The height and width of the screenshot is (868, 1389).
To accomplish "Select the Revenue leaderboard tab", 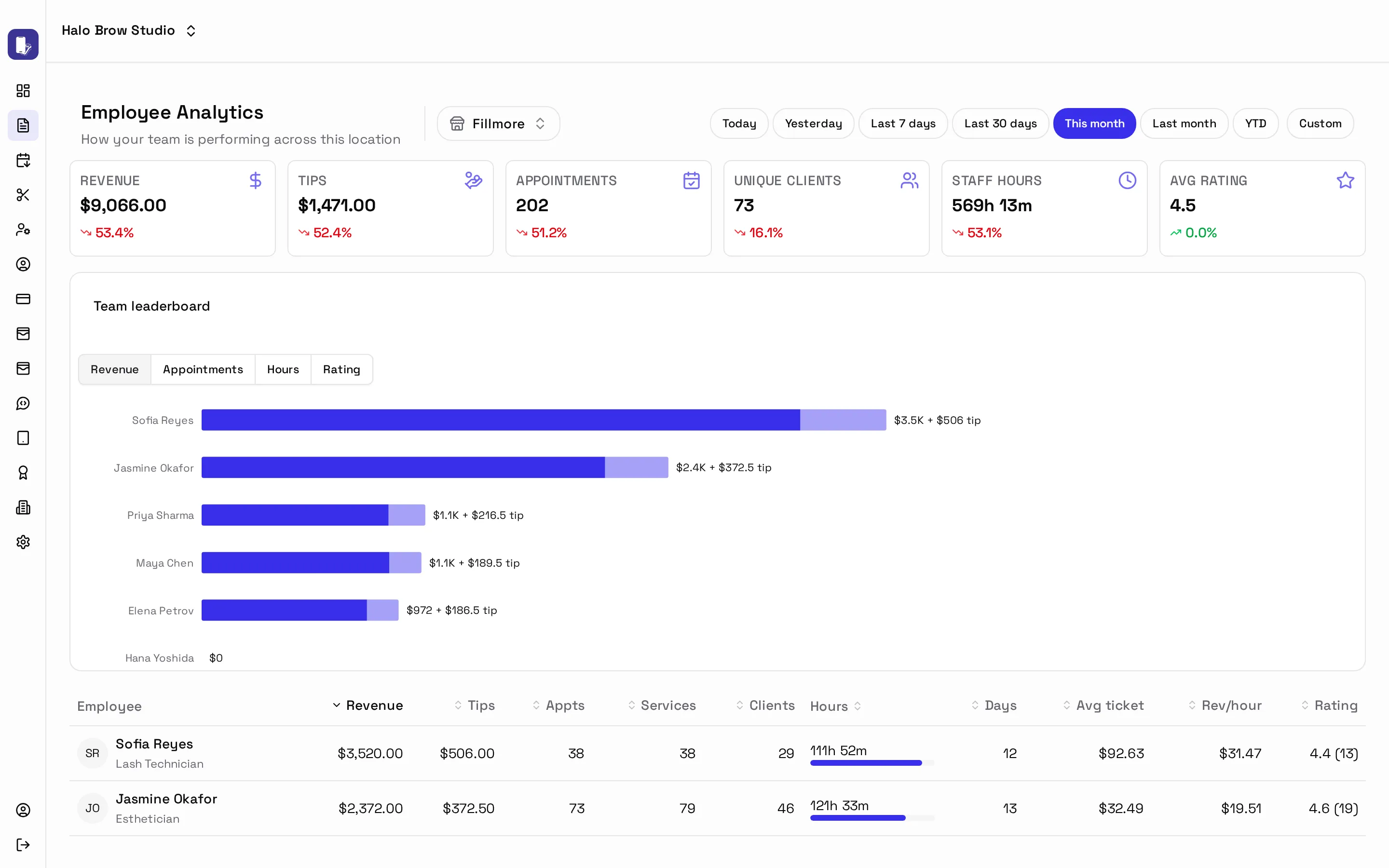I will (115, 369).
